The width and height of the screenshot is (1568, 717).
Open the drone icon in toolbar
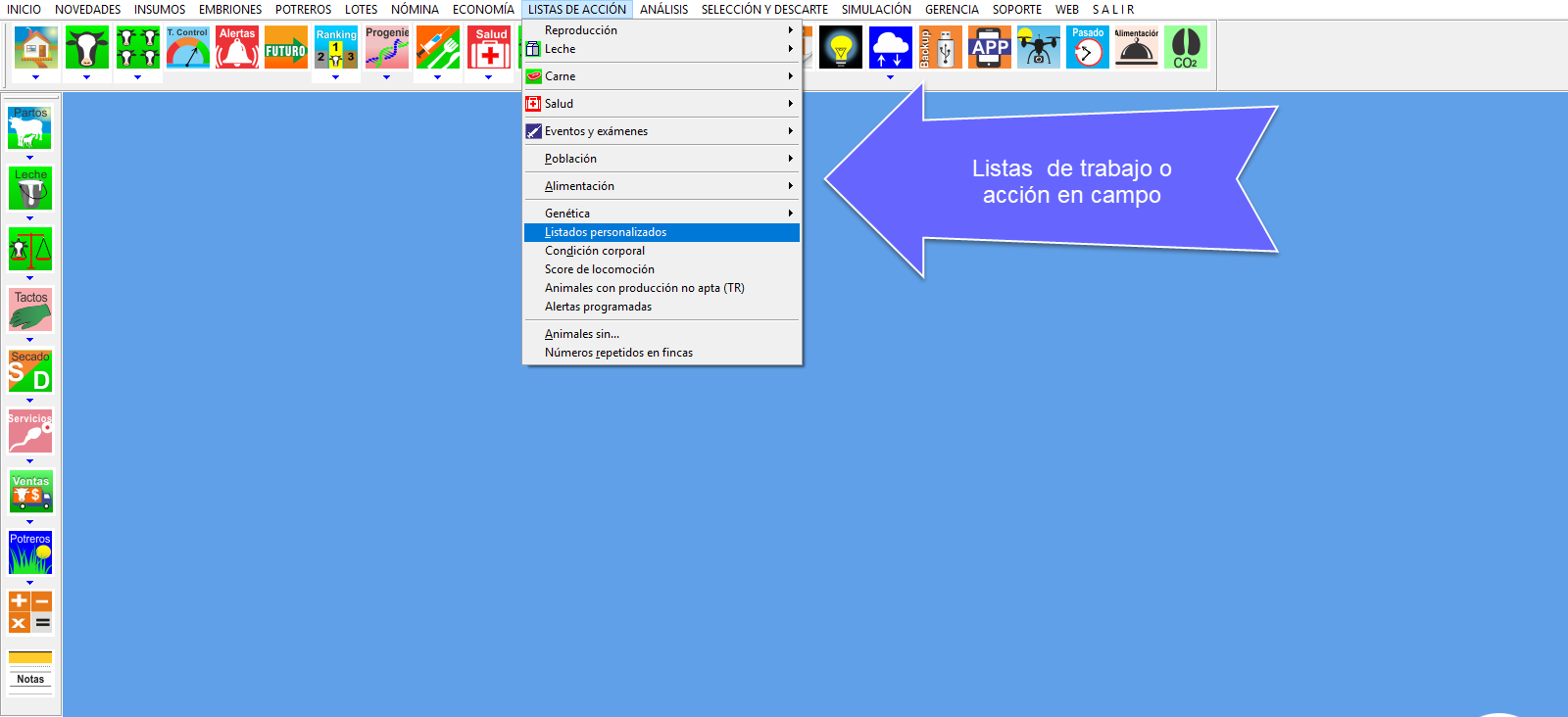tap(1039, 47)
